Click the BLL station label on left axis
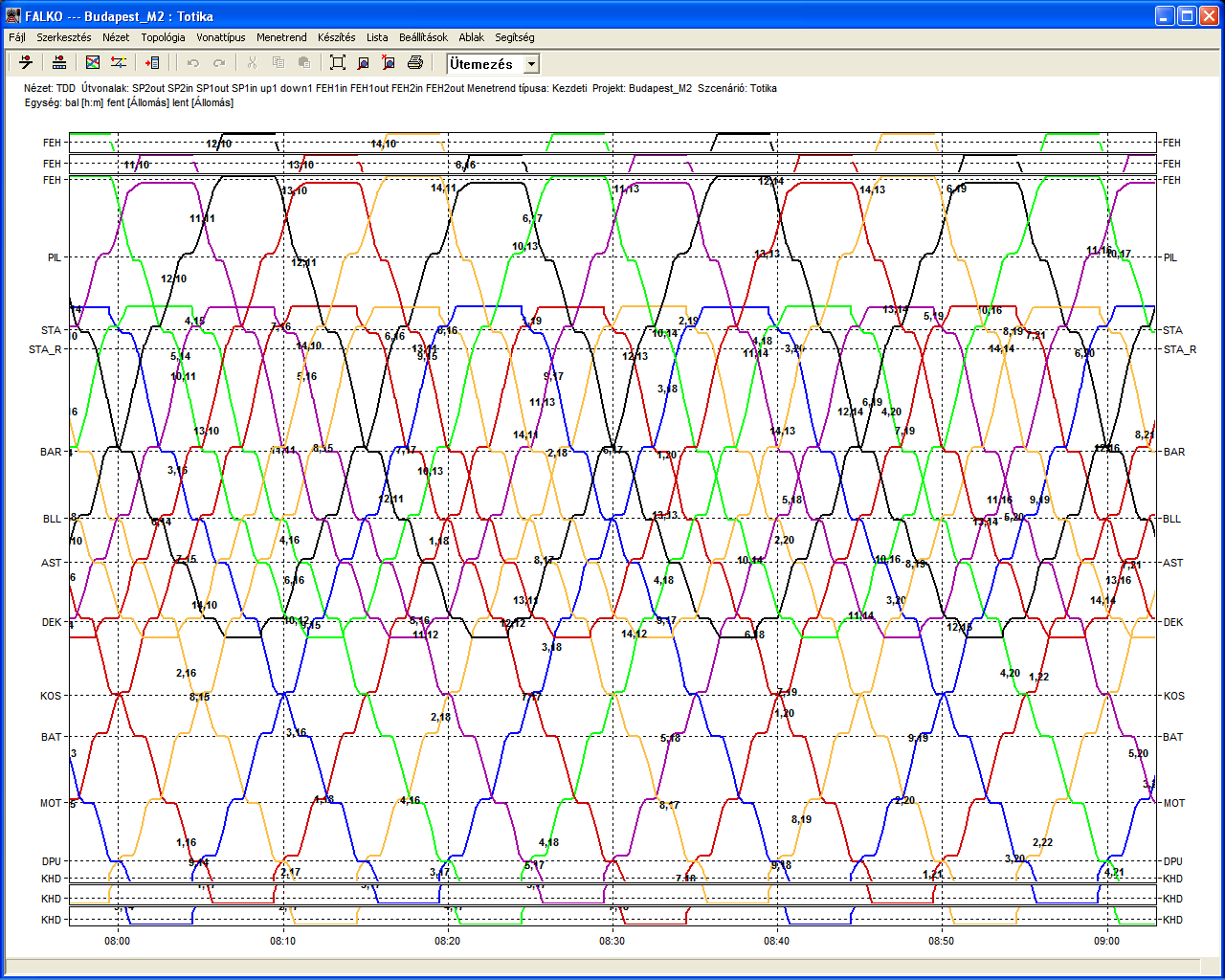Viewport: 1225px width, 980px height. point(52,519)
